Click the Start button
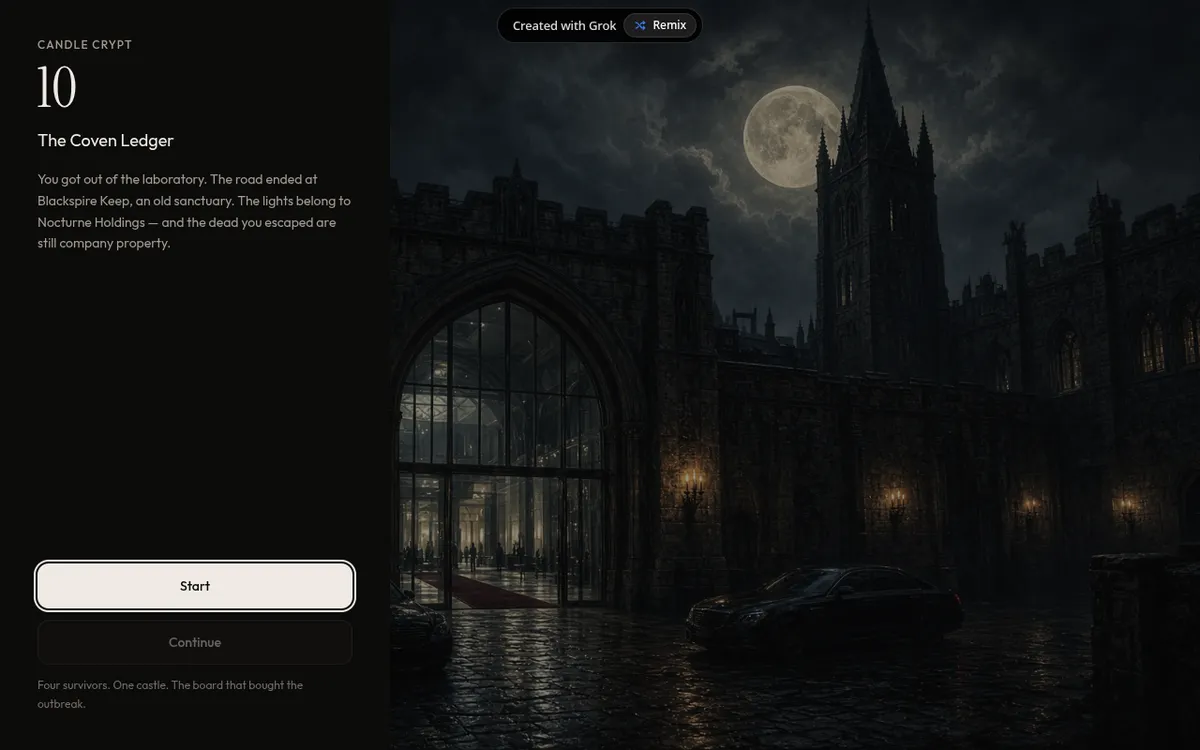 (x=195, y=586)
